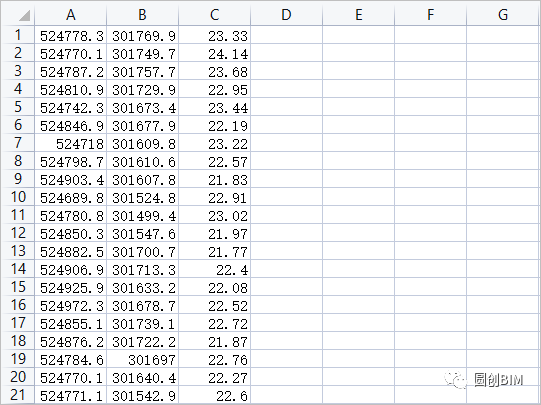This screenshot has width=541, height=405.
Task: Select column G header
Action: coord(503,14)
